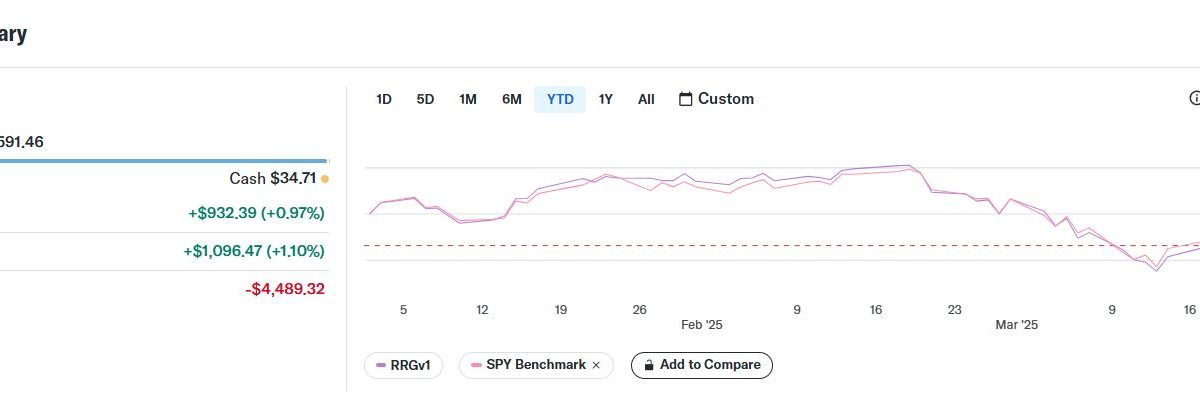Toggle the RRGv1 series legend

pos(403,365)
